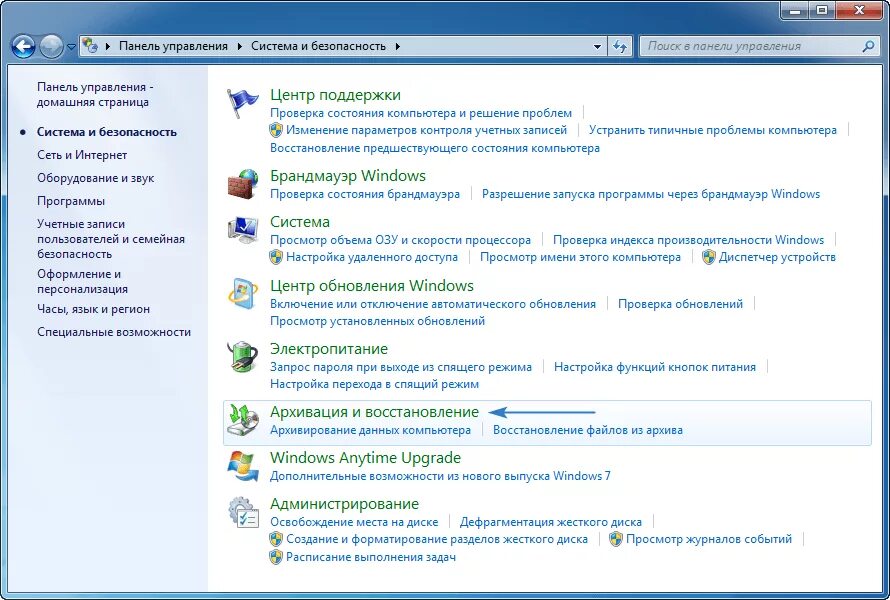Expand root arrow before Панель управления breadcrumb
The height and width of the screenshot is (600, 890).
(x=108, y=47)
